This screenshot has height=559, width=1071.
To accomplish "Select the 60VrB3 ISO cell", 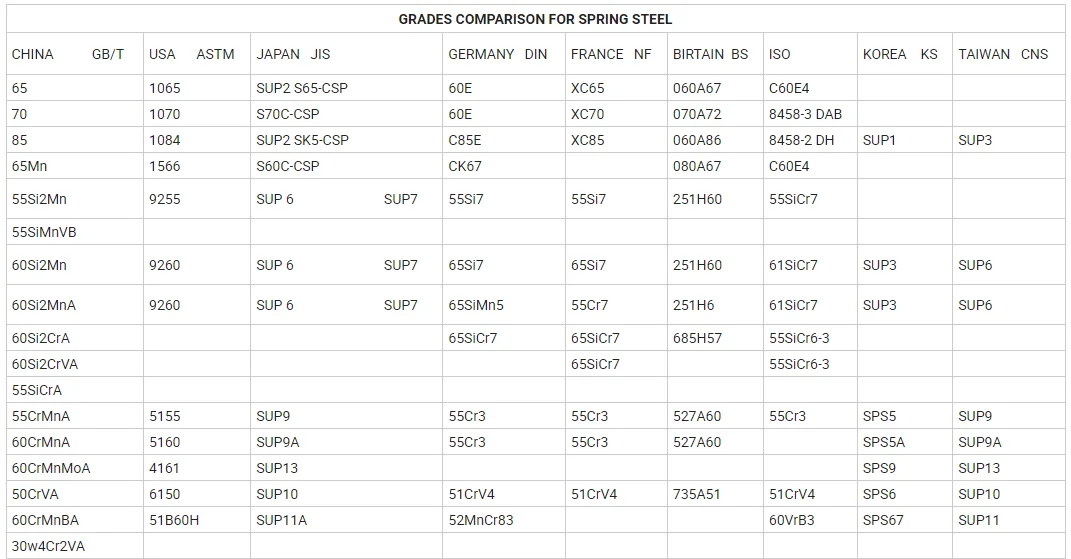I will click(x=810, y=520).
